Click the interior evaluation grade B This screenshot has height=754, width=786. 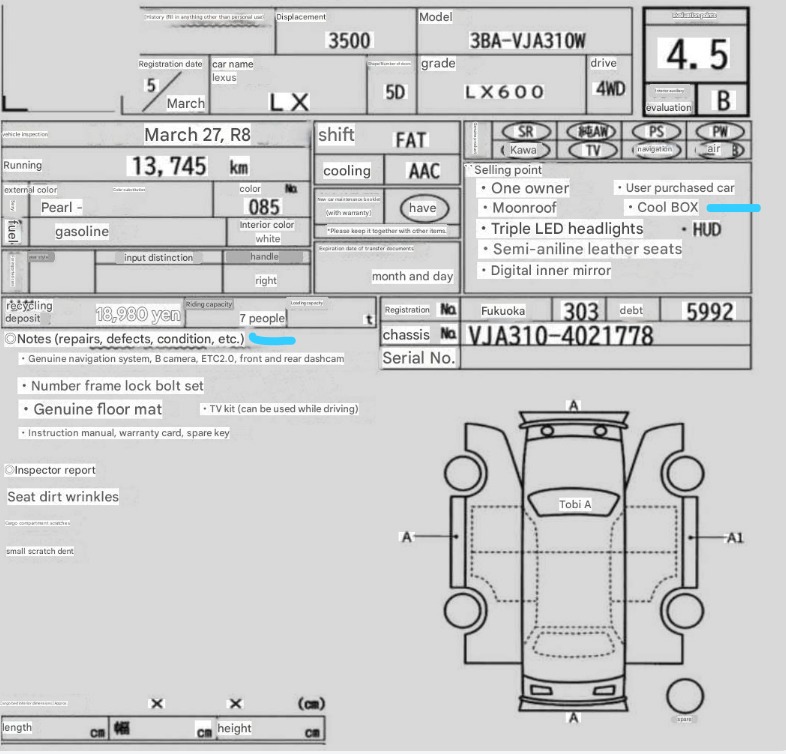point(724,100)
